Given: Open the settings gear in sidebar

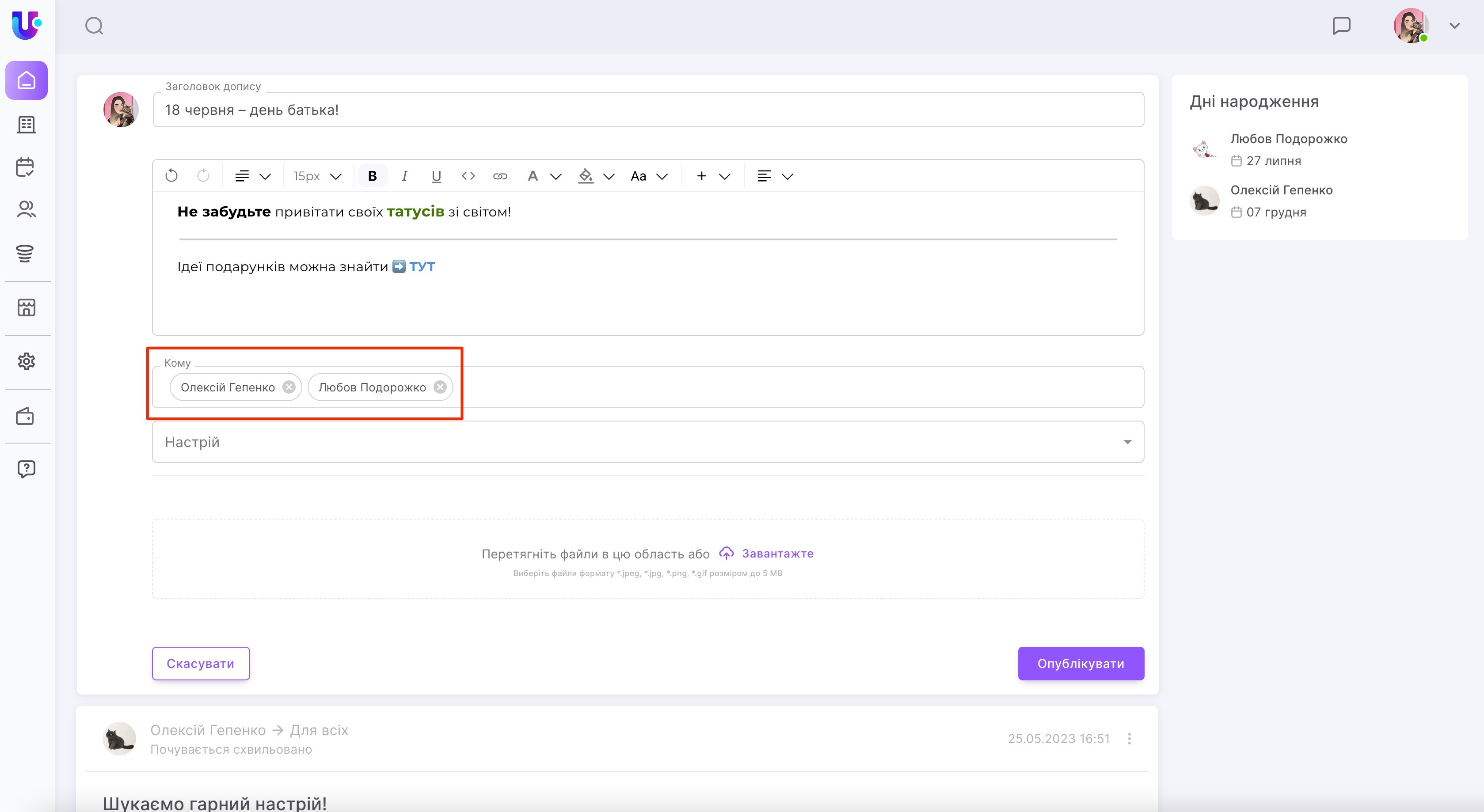Looking at the screenshot, I should tap(26, 362).
